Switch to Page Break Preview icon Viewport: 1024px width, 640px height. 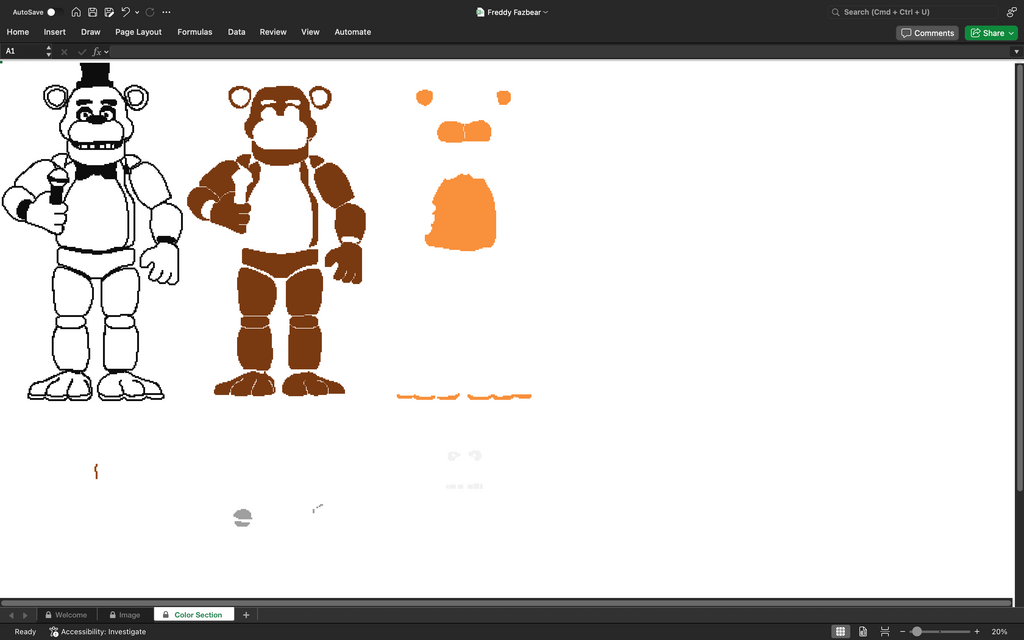[885, 632]
